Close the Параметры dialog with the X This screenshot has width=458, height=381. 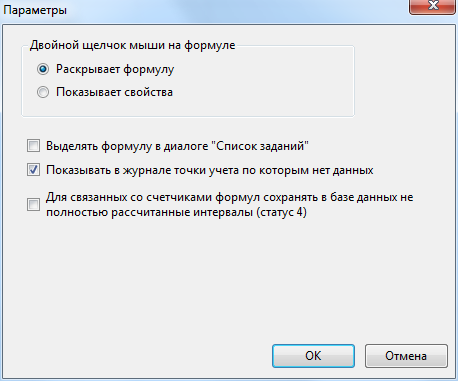tap(432, 6)
